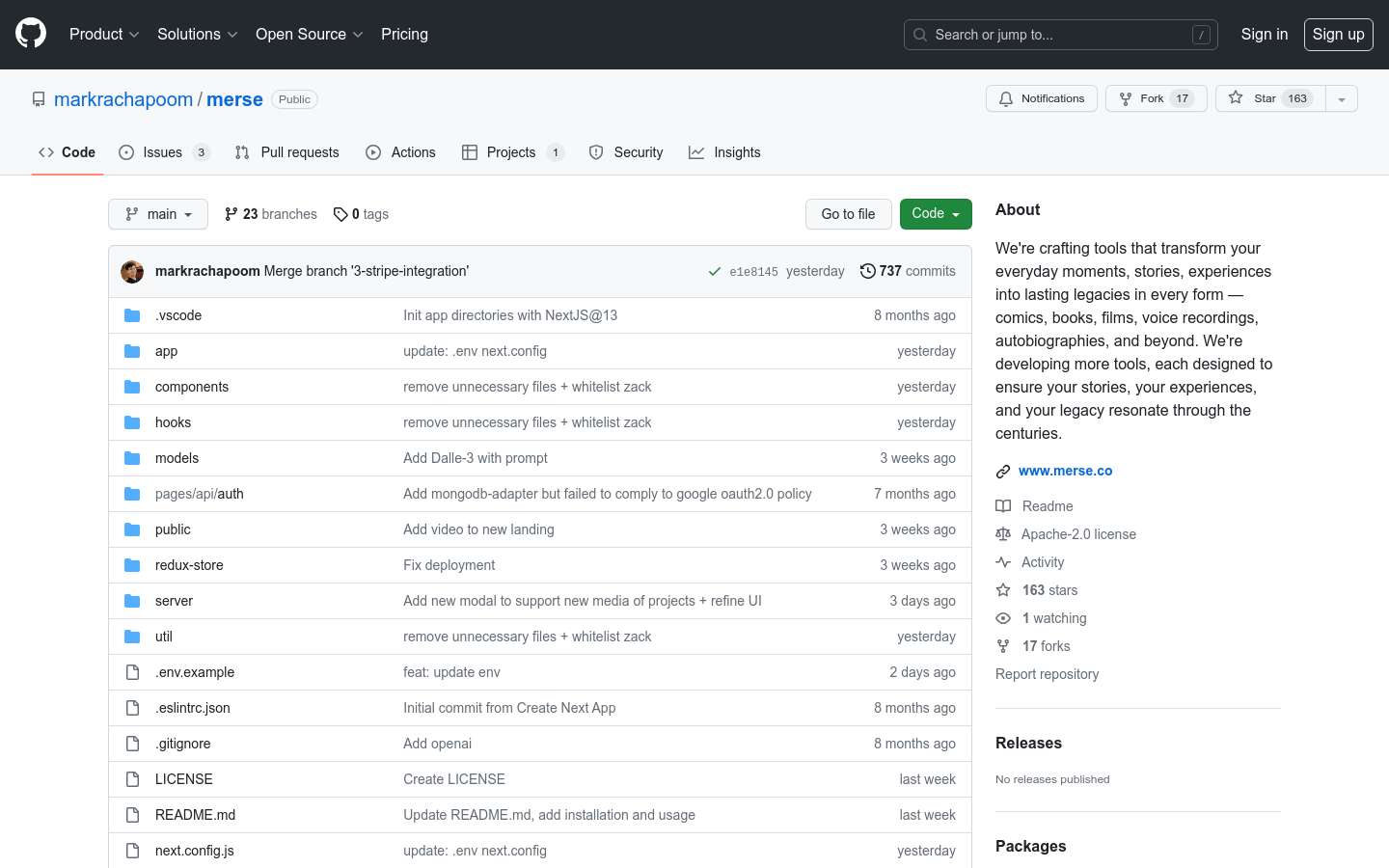Open Notifications for this repository

pos(1042,98)
